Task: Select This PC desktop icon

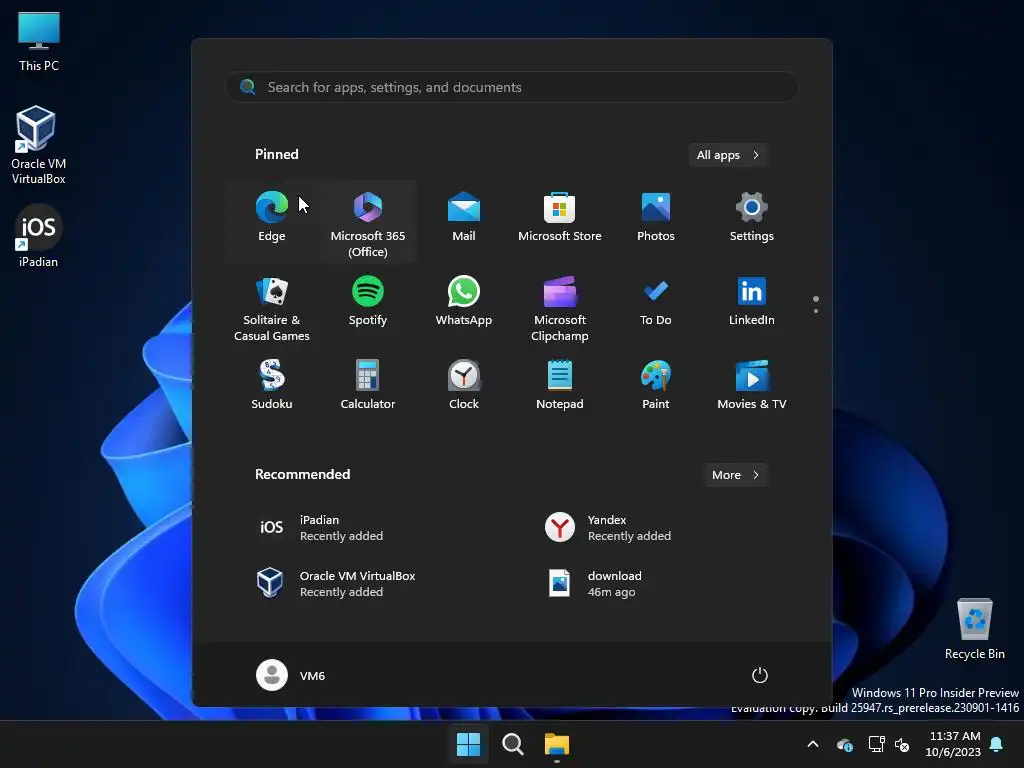Action: [x=39, y=42]
